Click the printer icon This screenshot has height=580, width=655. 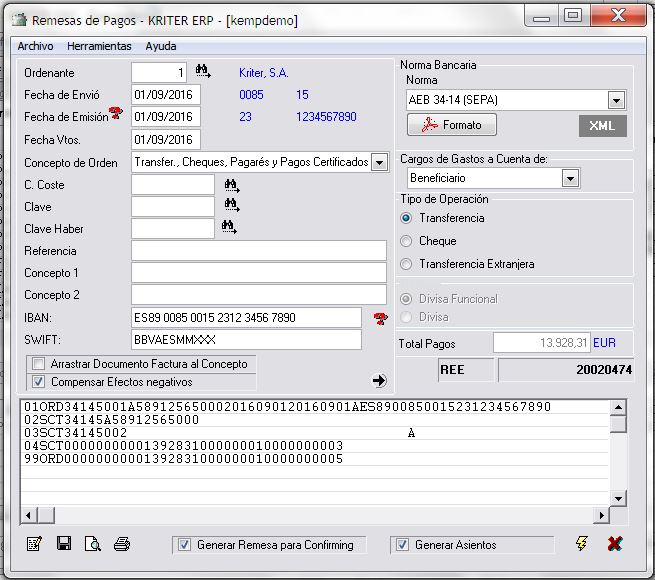(122, 544)
